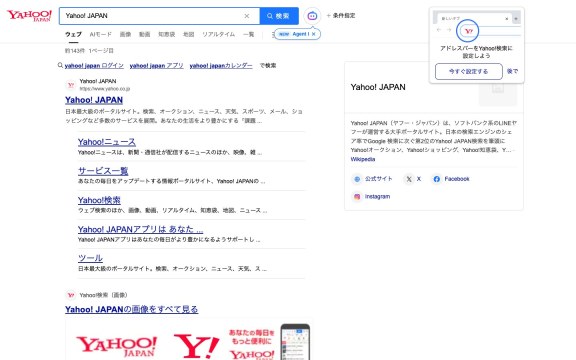Click 今すぐ設定する in the popup
576x360 pixels.
[469, 71]
